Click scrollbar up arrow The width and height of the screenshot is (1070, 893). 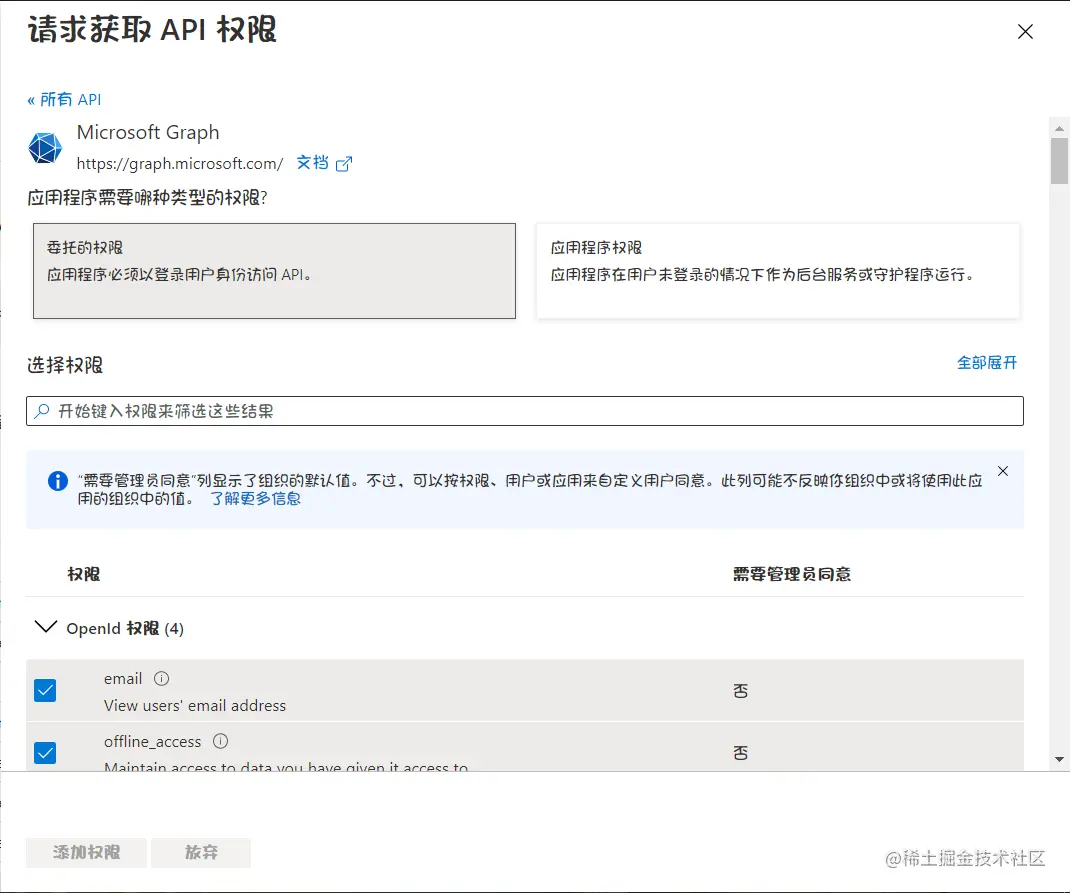click(1059, 128)
